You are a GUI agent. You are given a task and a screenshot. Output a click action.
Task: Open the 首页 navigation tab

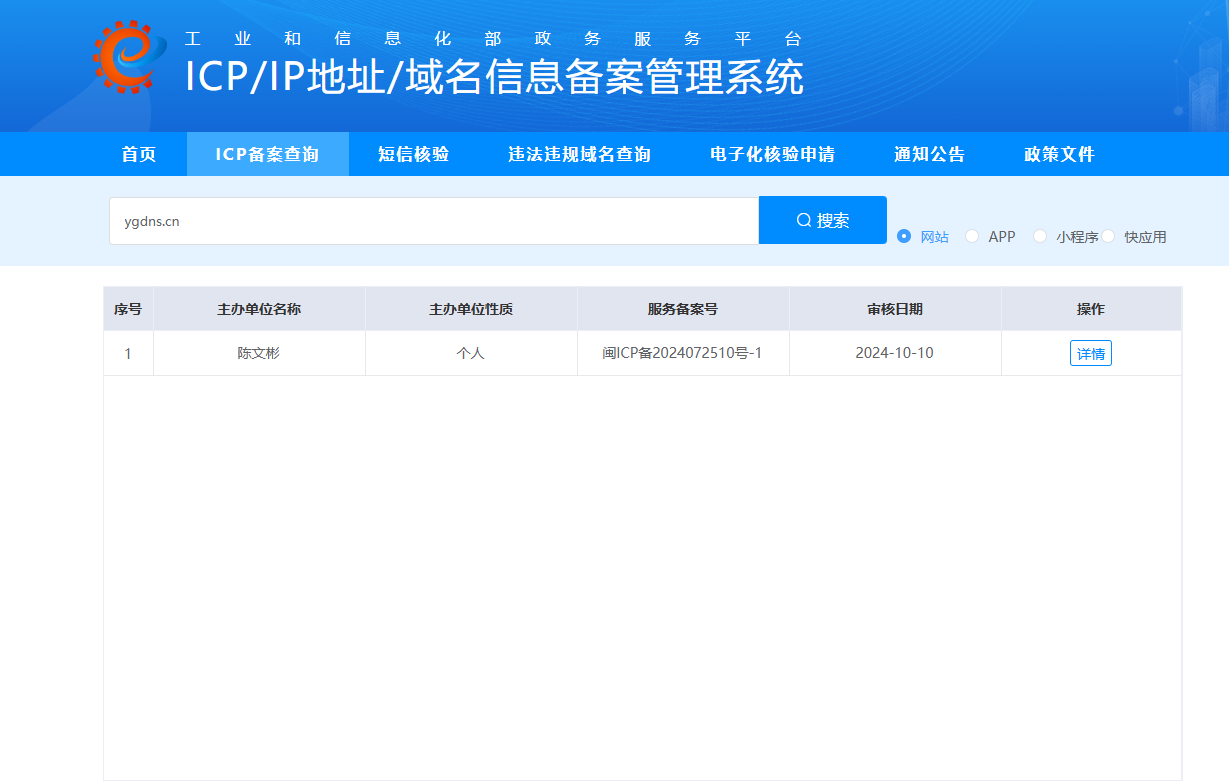(139, 154)
